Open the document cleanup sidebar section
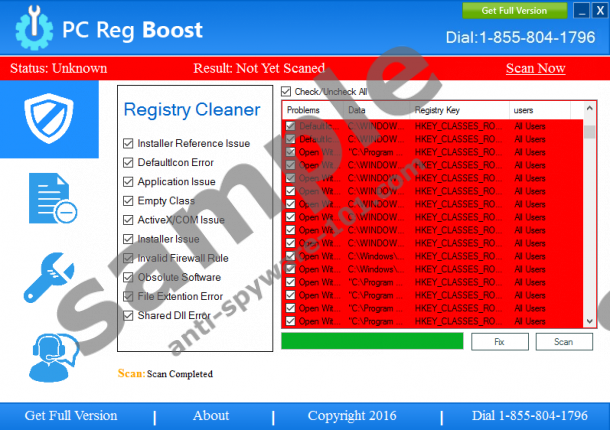610x430 pixels. [53, 198]
